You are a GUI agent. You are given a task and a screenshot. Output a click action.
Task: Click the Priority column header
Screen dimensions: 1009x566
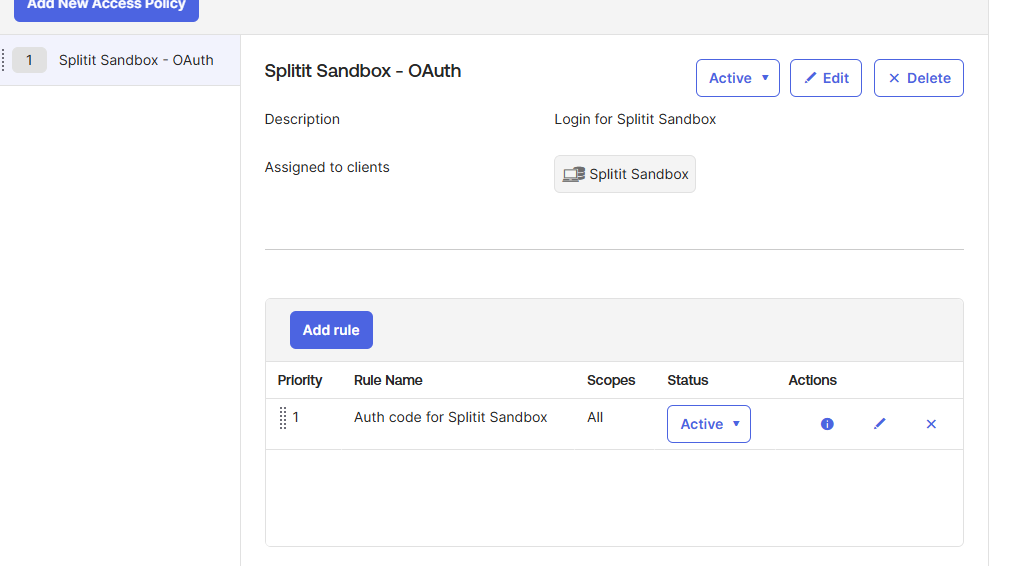click(x=300, y=380)
